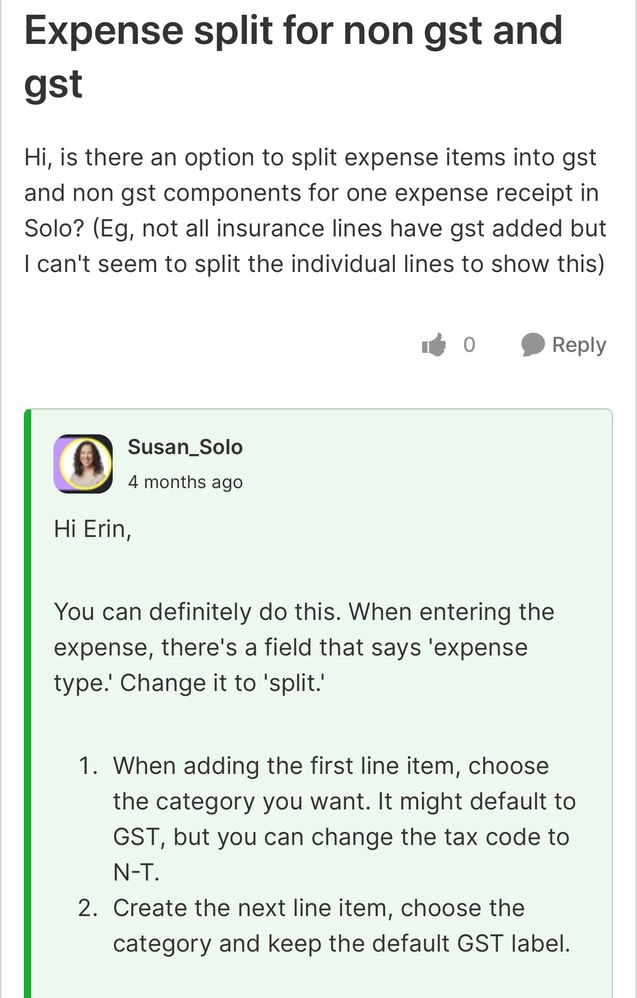Click the Reply text link
Viewport: 637px width, 998px height.
(x=579, y=345)
